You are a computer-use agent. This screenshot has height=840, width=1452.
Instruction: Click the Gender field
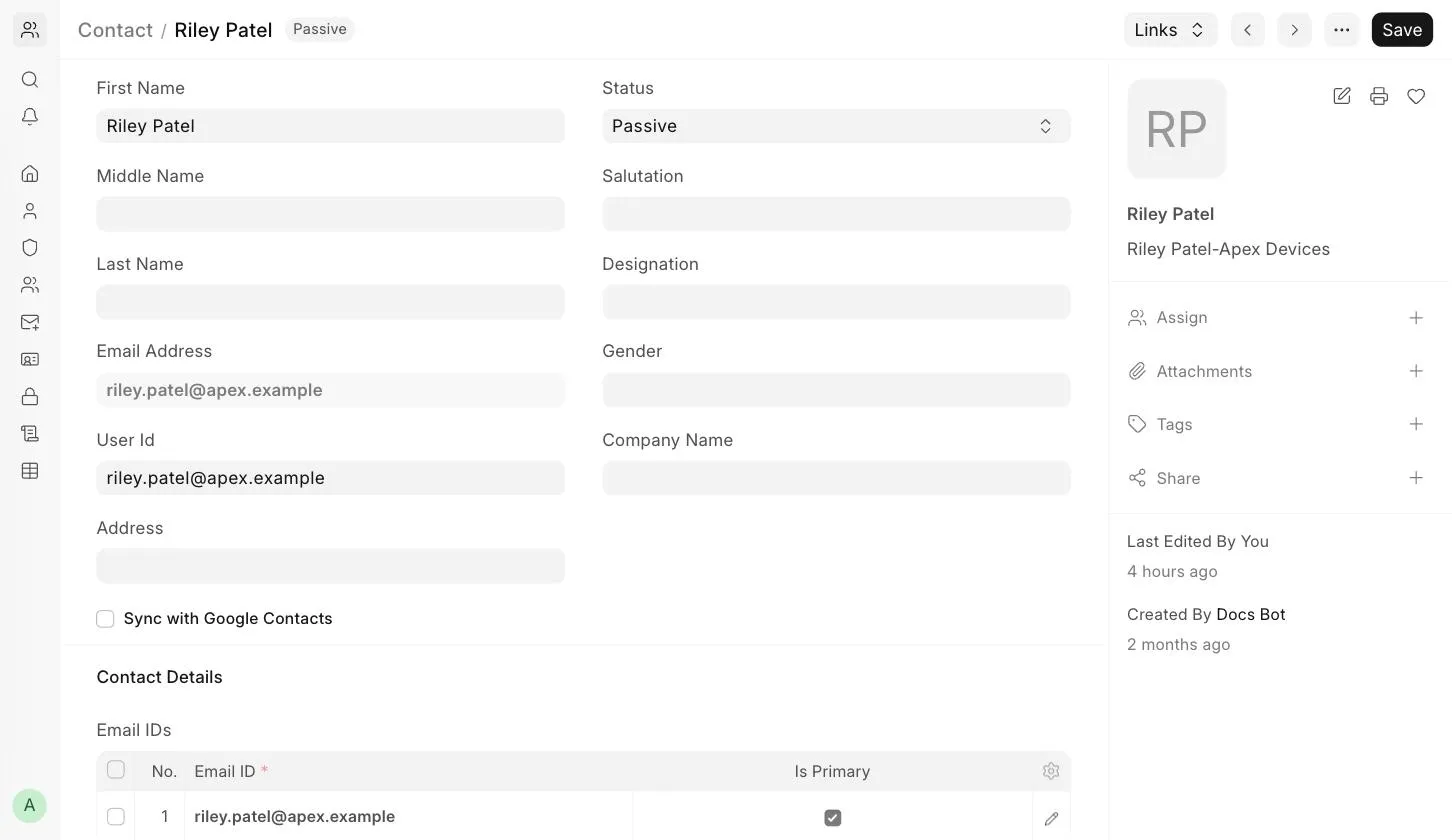tap(836, 390)
